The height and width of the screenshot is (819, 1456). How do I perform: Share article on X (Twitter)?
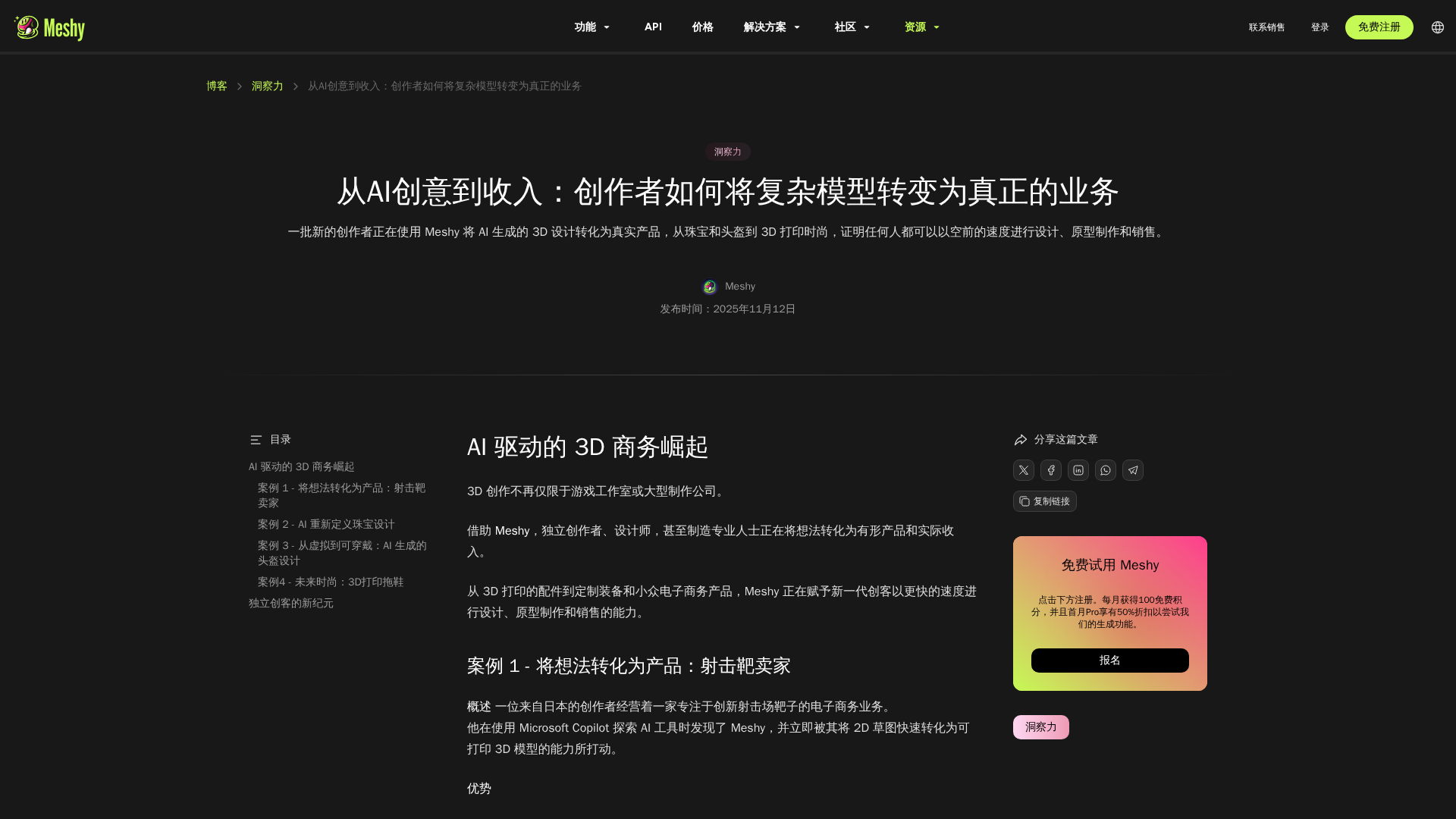(1023, 470)
